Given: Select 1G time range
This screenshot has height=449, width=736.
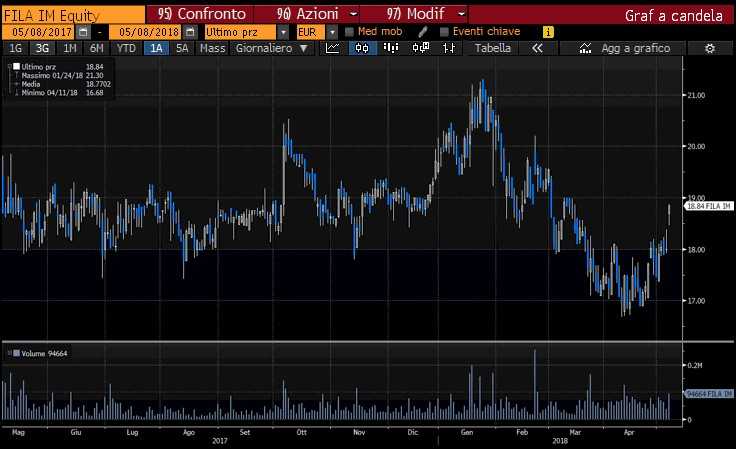Looking at the screenshot, I should (x=15, y=48).
